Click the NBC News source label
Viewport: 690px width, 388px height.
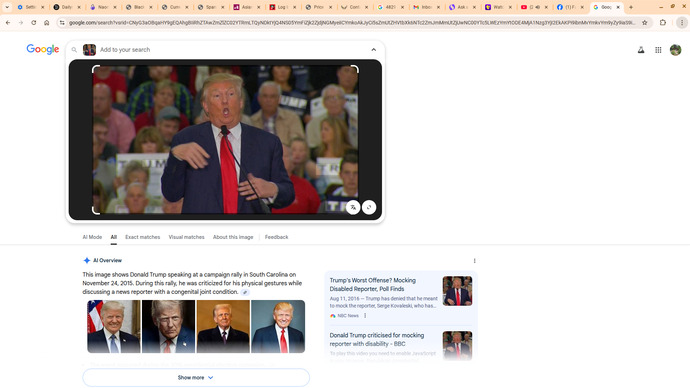(344, 315)
